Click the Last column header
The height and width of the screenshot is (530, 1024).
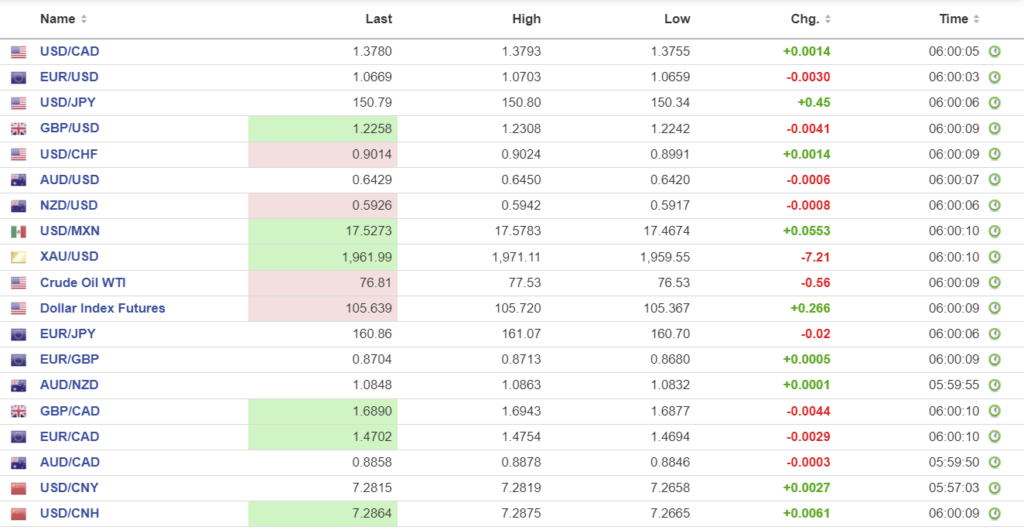[x=379, y=19]
